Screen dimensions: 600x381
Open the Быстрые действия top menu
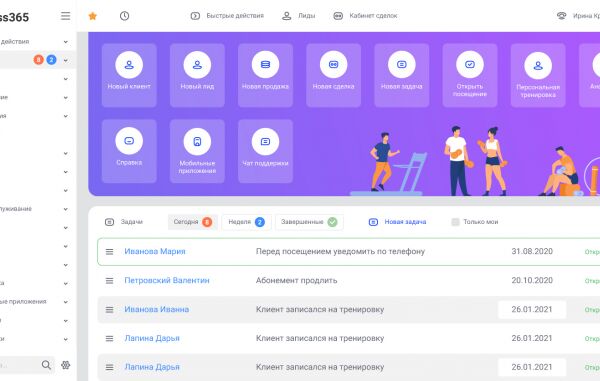[x=227, y=16]
